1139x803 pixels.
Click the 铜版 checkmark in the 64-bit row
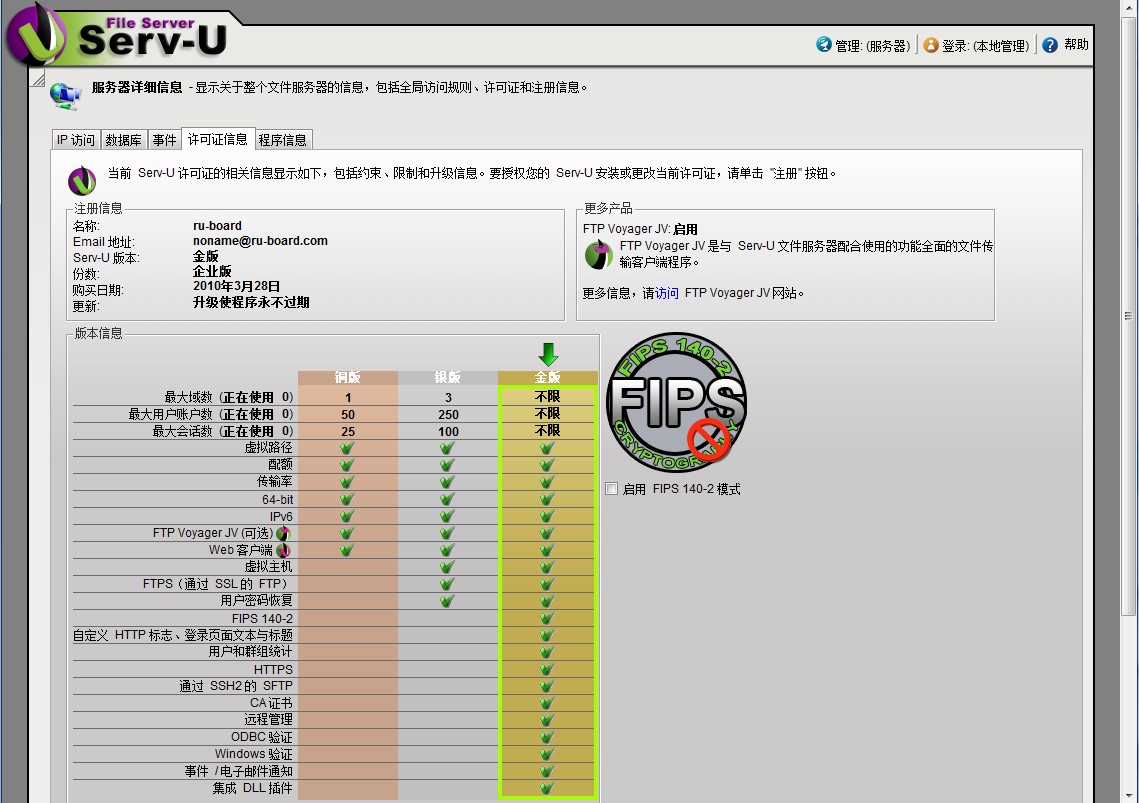(347, 499)
